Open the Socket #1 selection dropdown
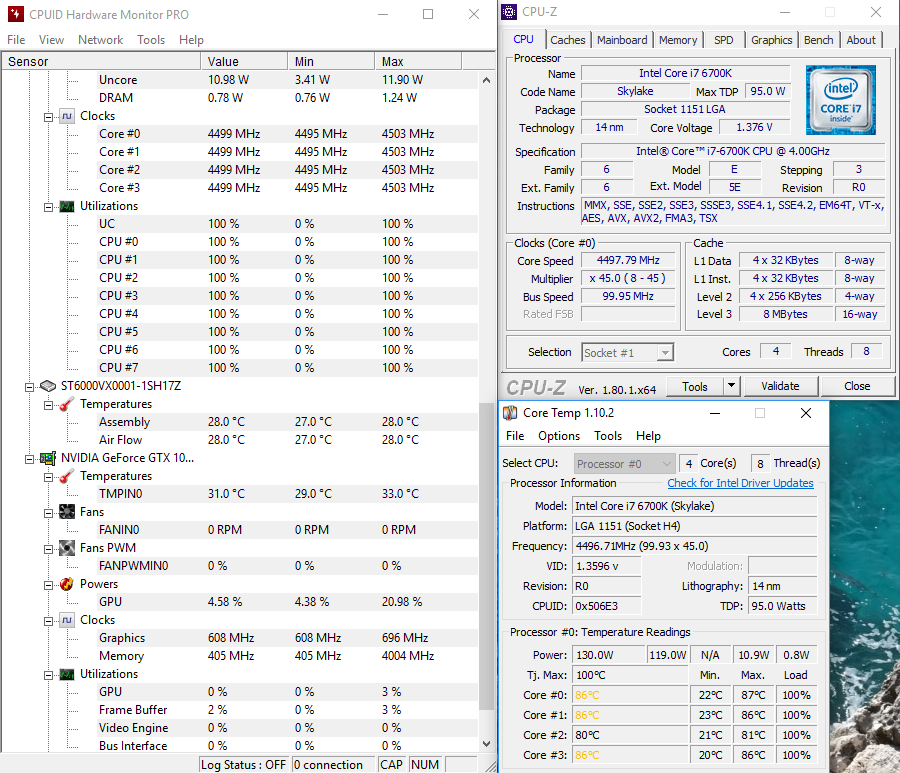Image resolution: width=900 pixels, height=773 pixels. (x=627, y=352)
